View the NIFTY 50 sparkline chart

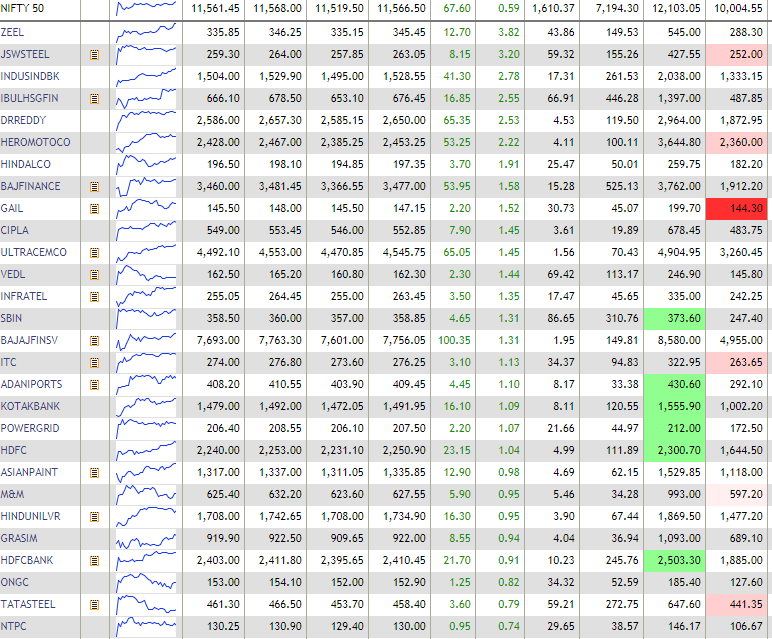pos(146,8)
